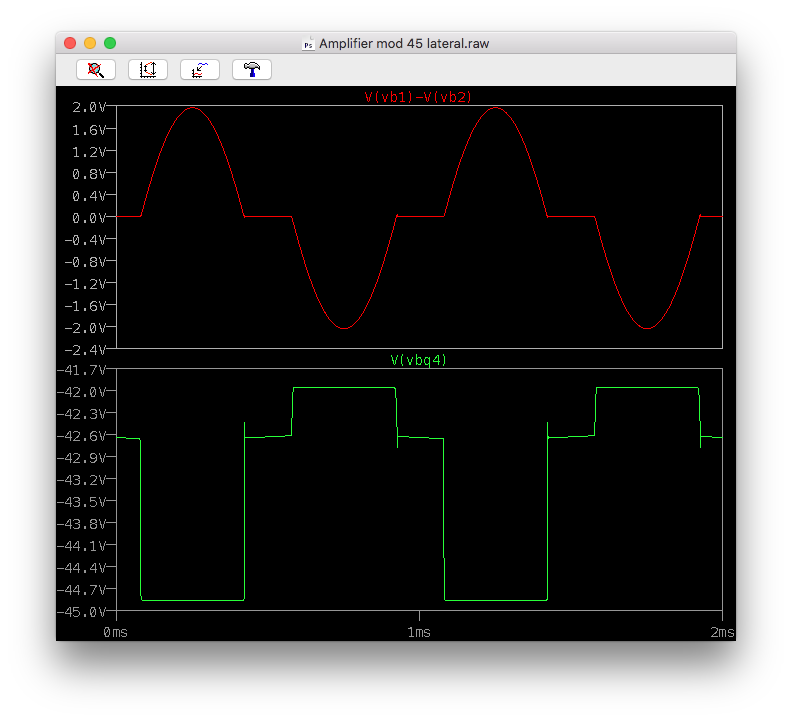
Task: Click the -2.0V vertical axis label
Action: pyautogui.click(x=86, y=328)
